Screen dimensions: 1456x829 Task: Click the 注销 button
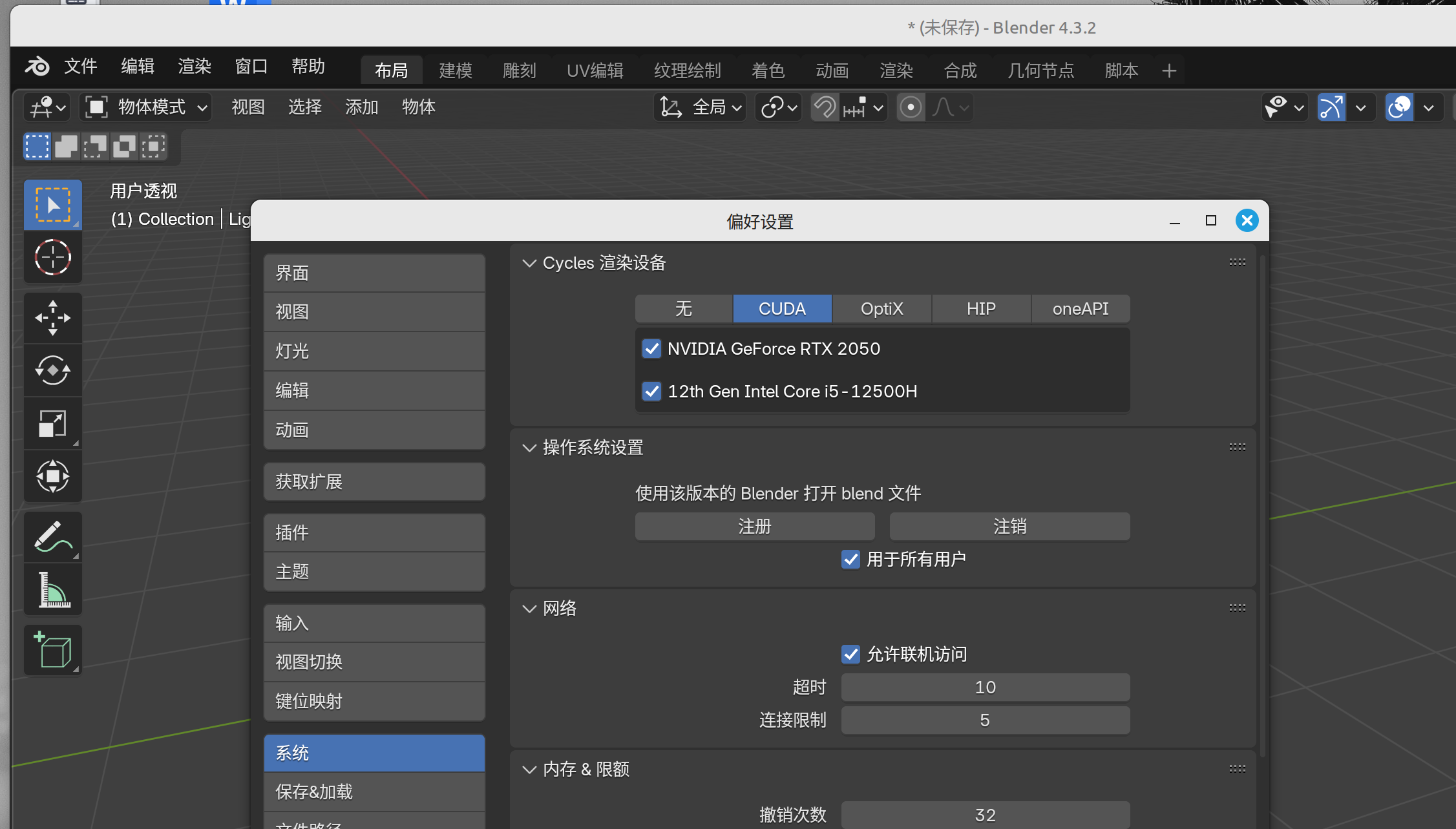point(1009,527)
